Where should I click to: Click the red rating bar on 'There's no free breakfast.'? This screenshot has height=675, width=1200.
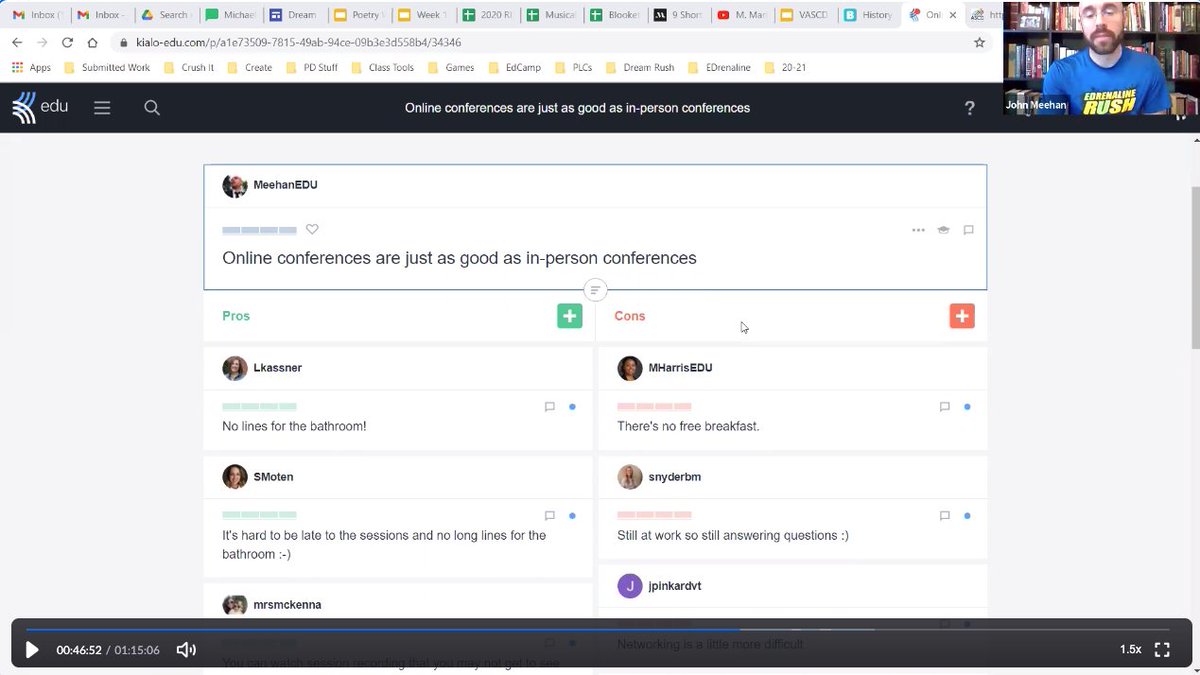(654, 407)
